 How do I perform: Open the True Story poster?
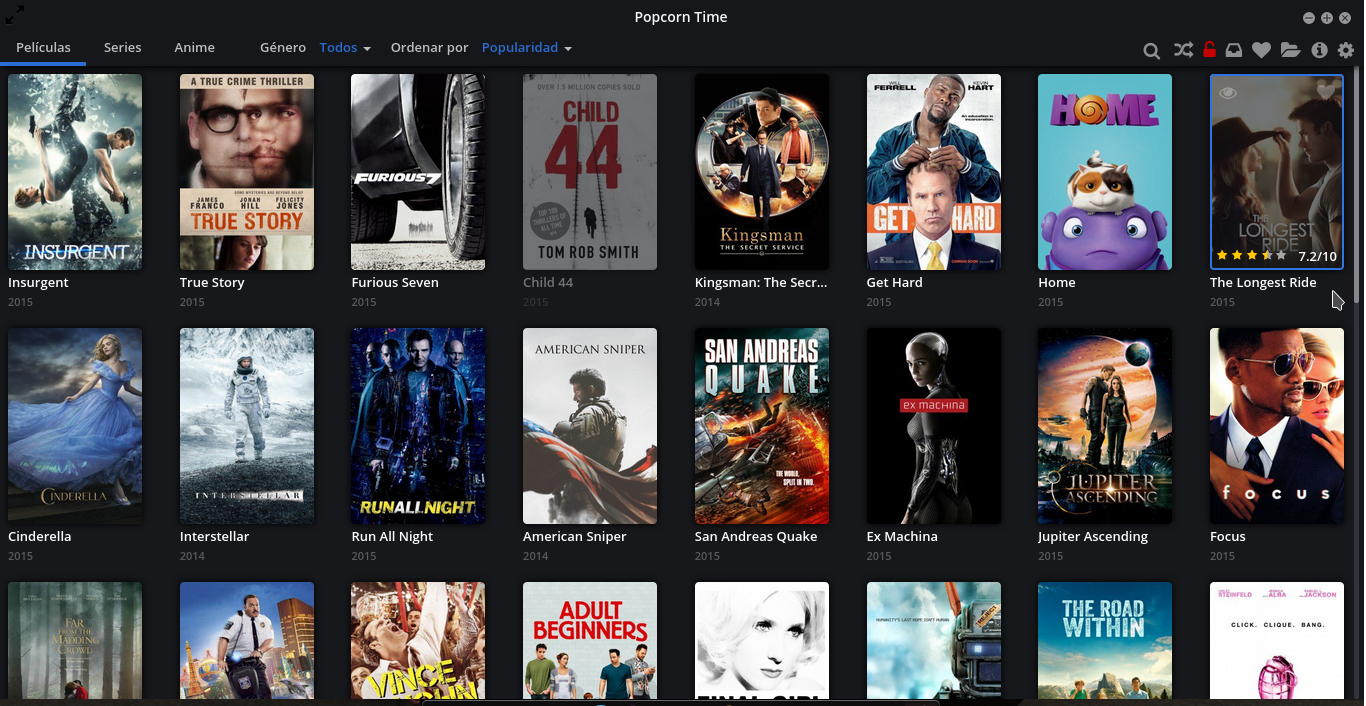pyautogui.click(x=247, y=172)
